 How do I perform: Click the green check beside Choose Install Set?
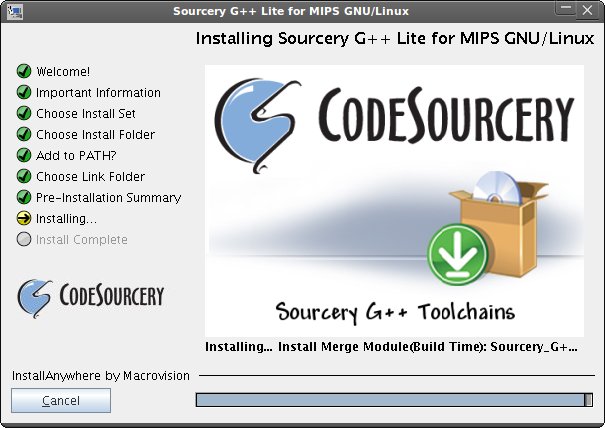(24, 113)
